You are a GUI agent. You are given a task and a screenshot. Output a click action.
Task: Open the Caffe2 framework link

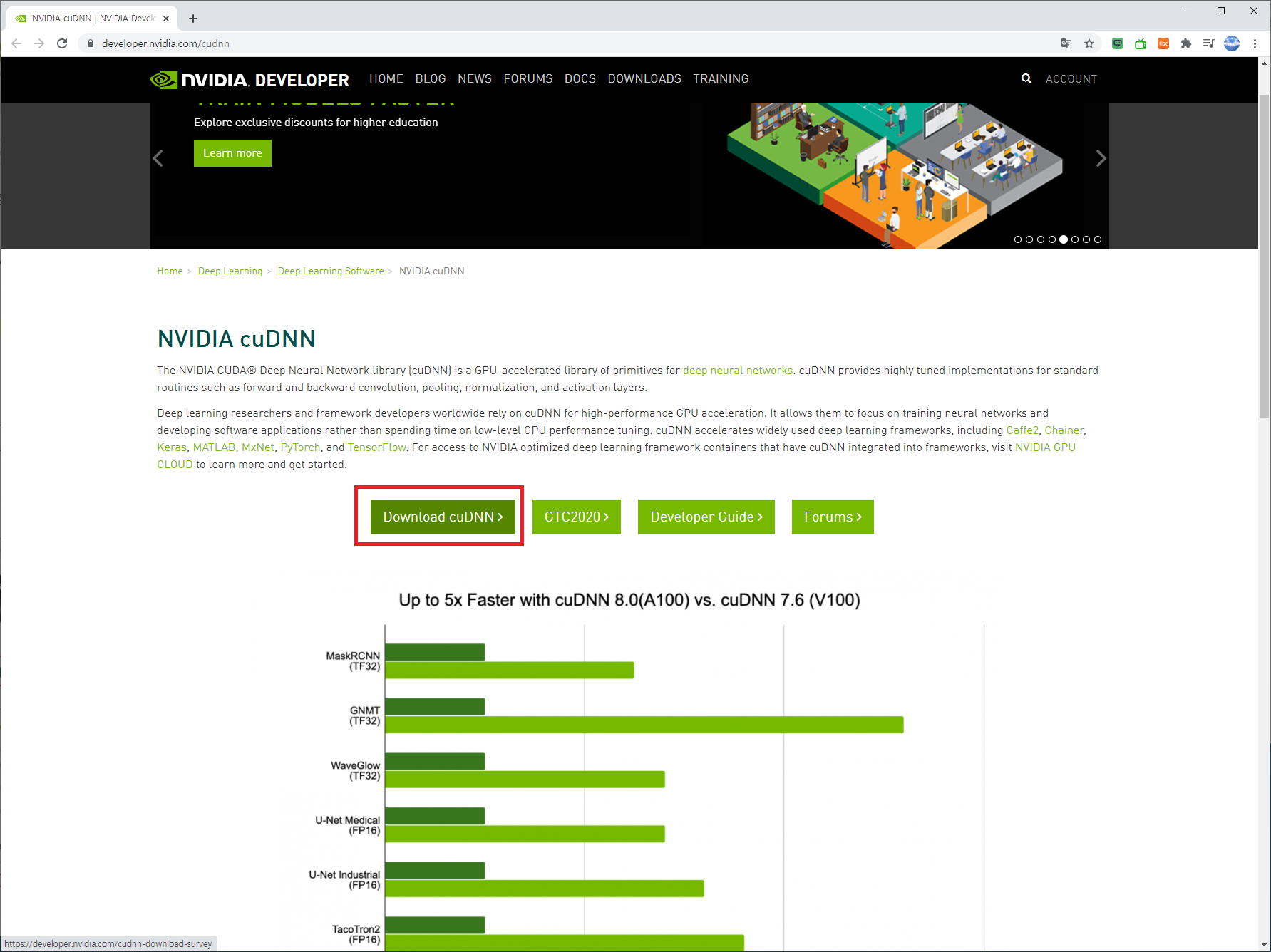[1022, 430]
